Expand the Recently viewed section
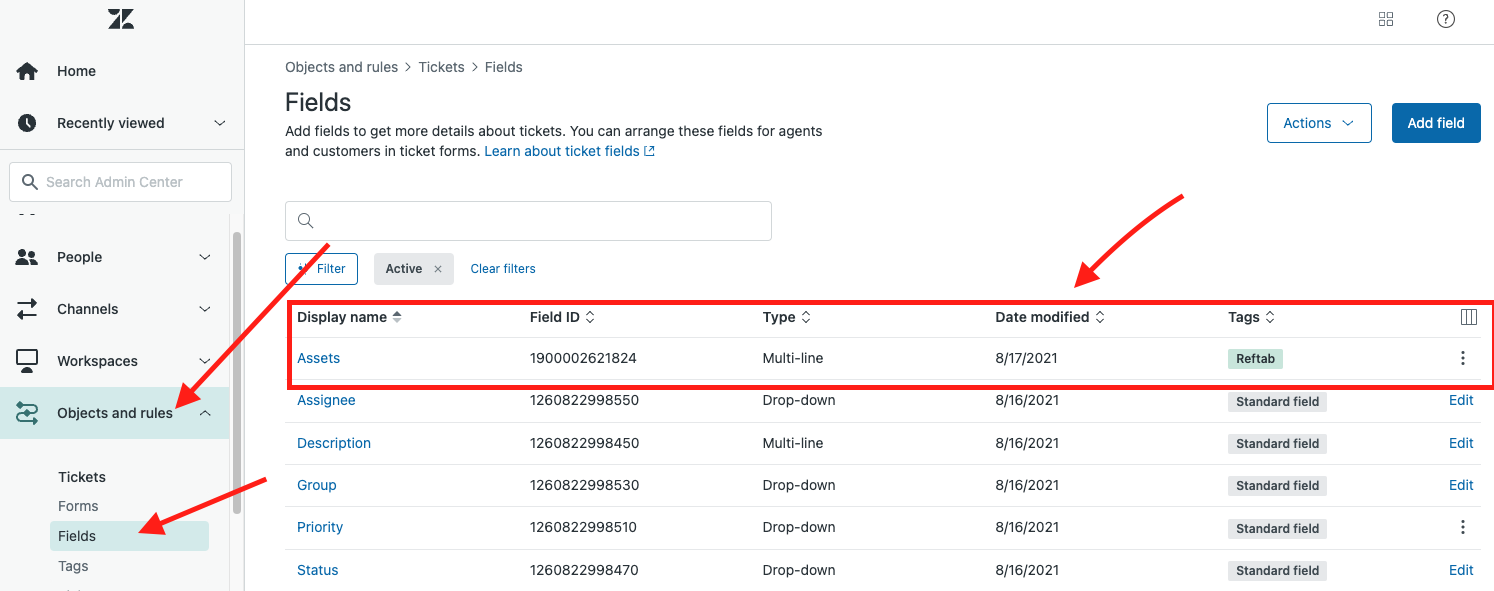1494x591 pixels. [220, 123]
